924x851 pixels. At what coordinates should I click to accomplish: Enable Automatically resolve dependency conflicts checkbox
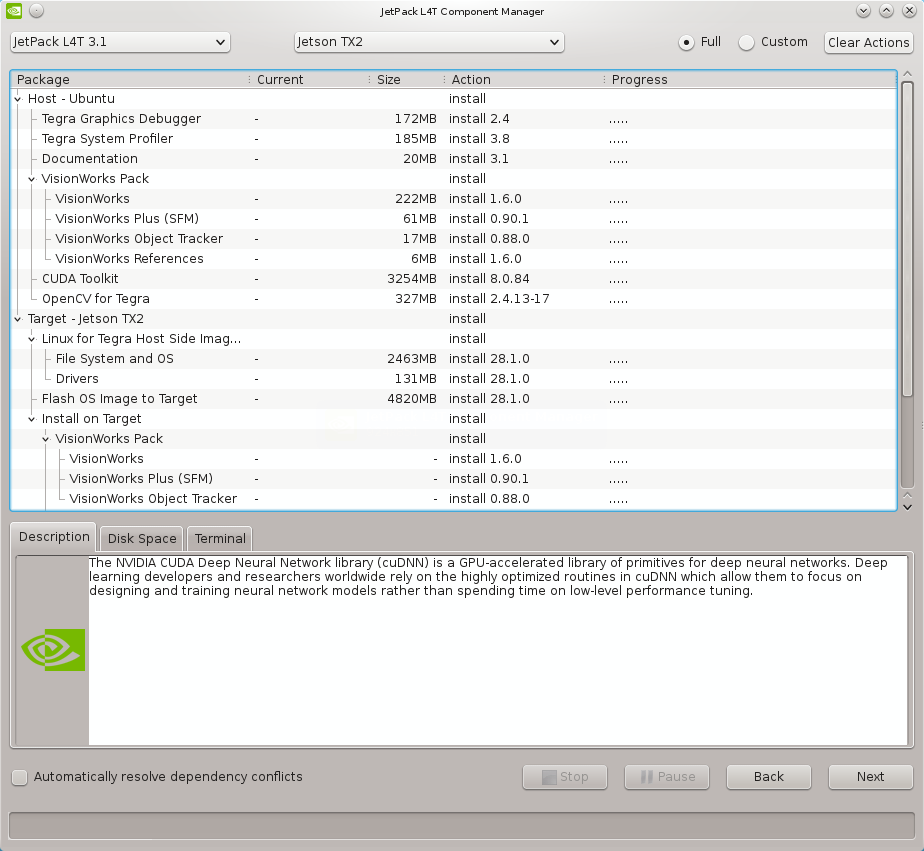tap(19, 777)
